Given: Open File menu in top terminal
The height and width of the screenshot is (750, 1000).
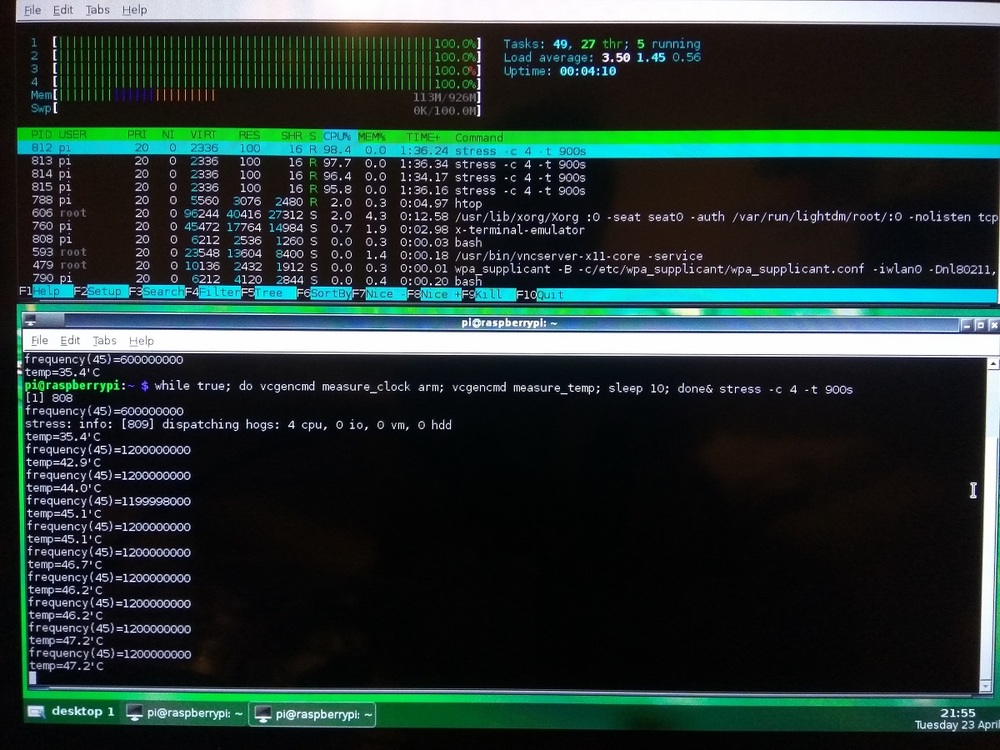Looking at the screenshot, I should pos(32,10).
